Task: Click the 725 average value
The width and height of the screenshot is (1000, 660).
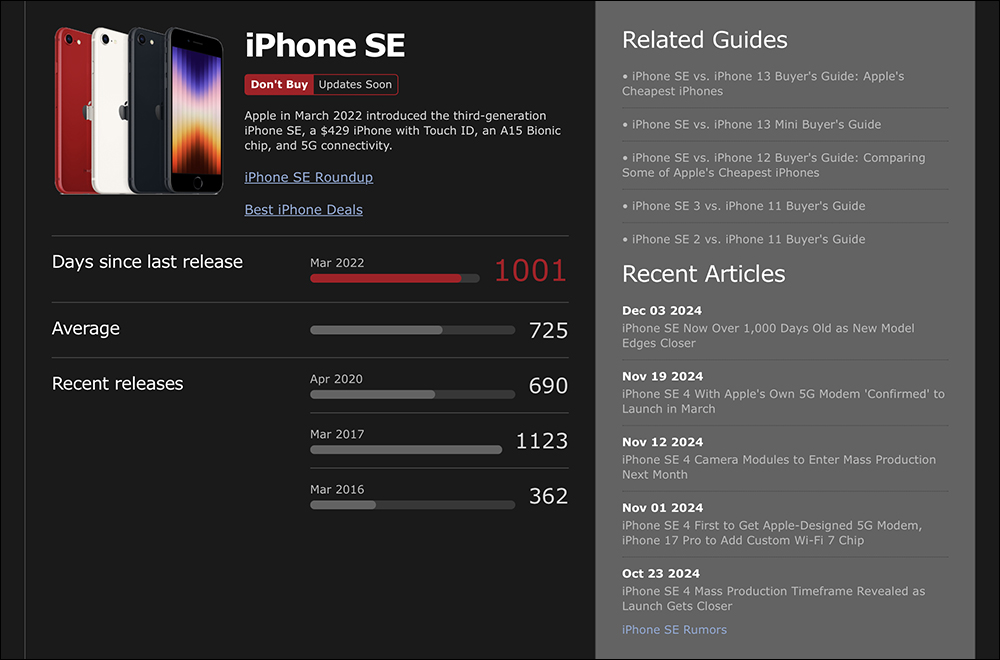Action: [x=548, y=330]
